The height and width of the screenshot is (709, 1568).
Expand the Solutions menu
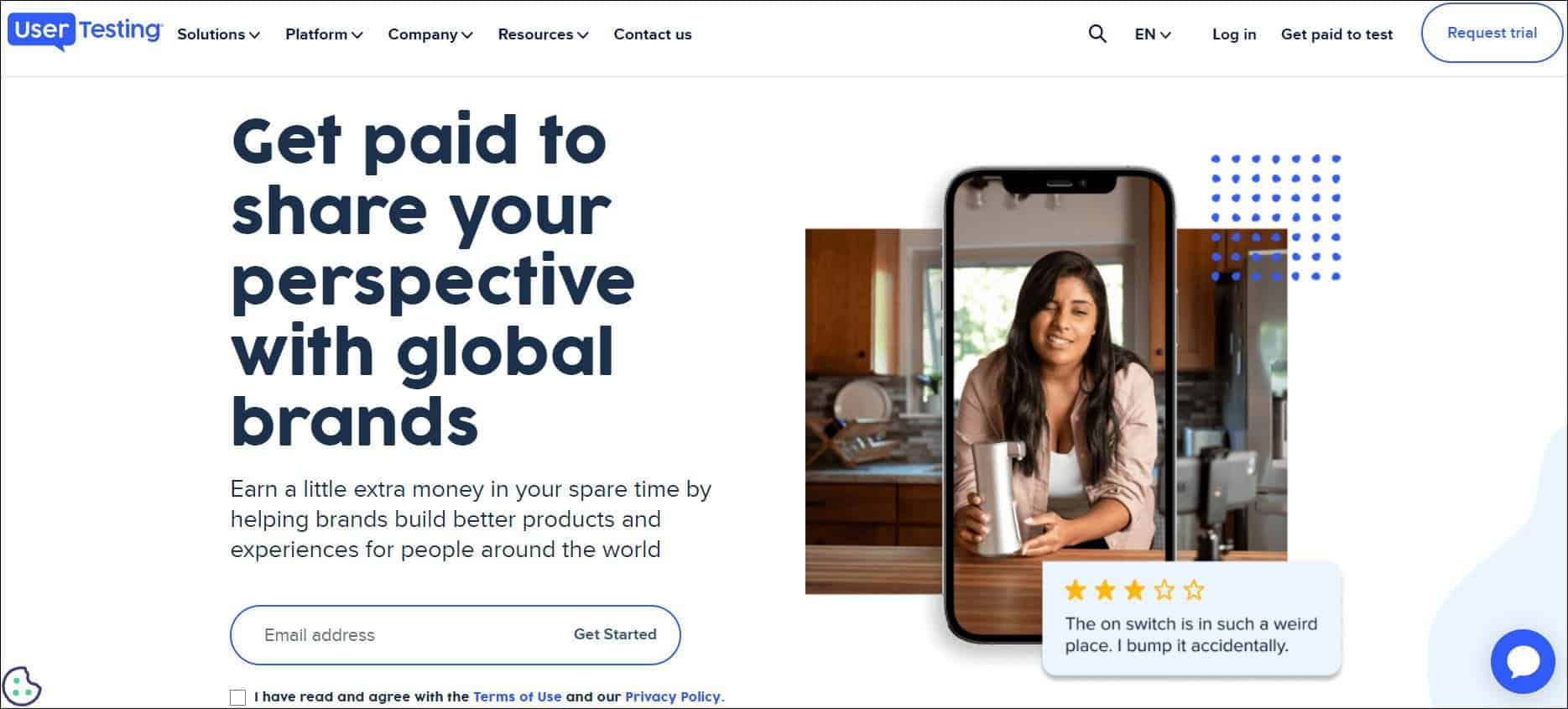[x=218, y=34]
